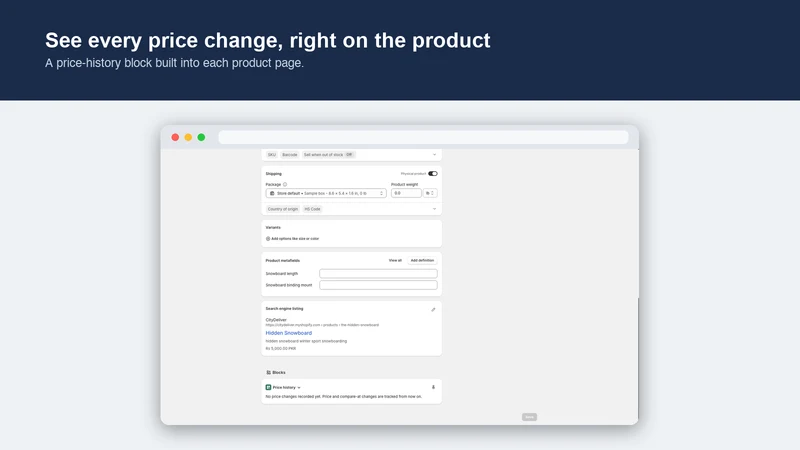Click the info icon next to Package

(285, 185)
